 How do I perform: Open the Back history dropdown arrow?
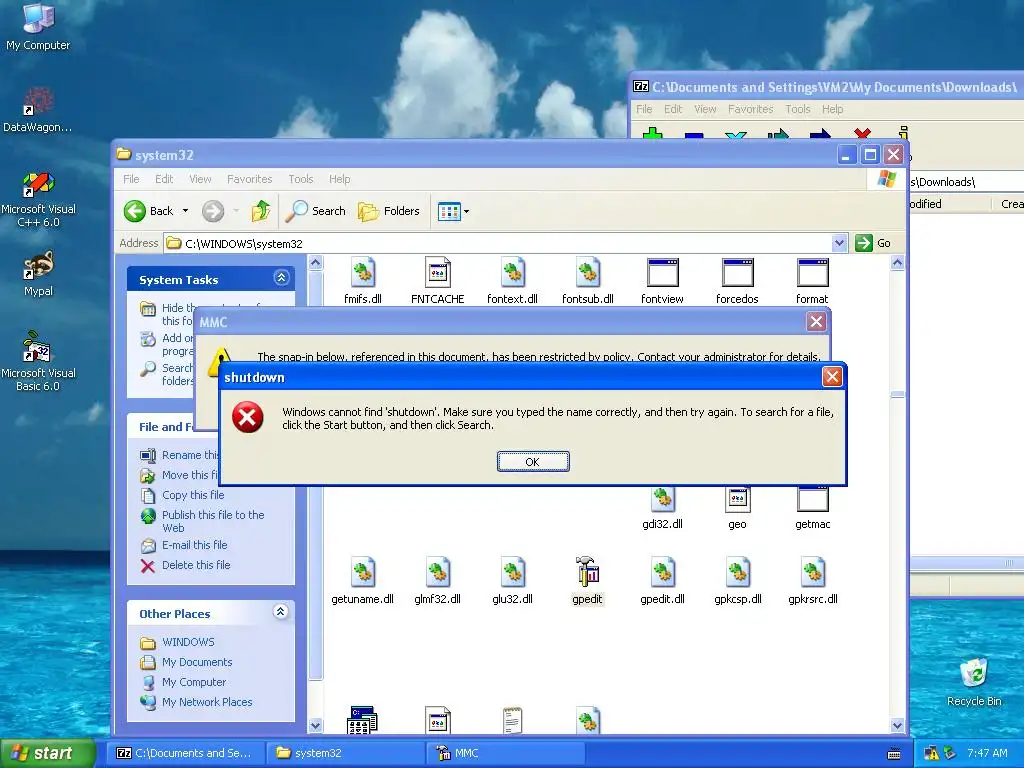(185, 211)
